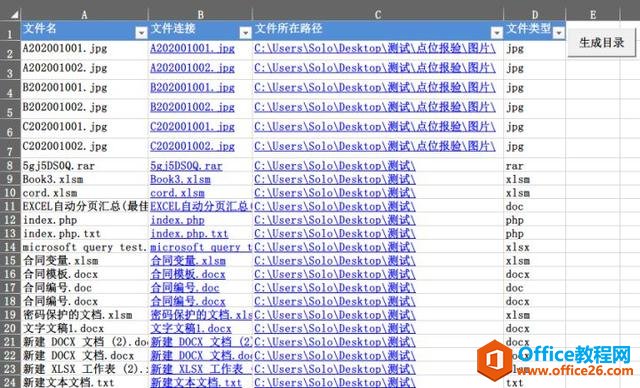This screenshot has width=640, height=388.
Task: Open the C202001002.jpg file link
Action: (x=192, y=146)
